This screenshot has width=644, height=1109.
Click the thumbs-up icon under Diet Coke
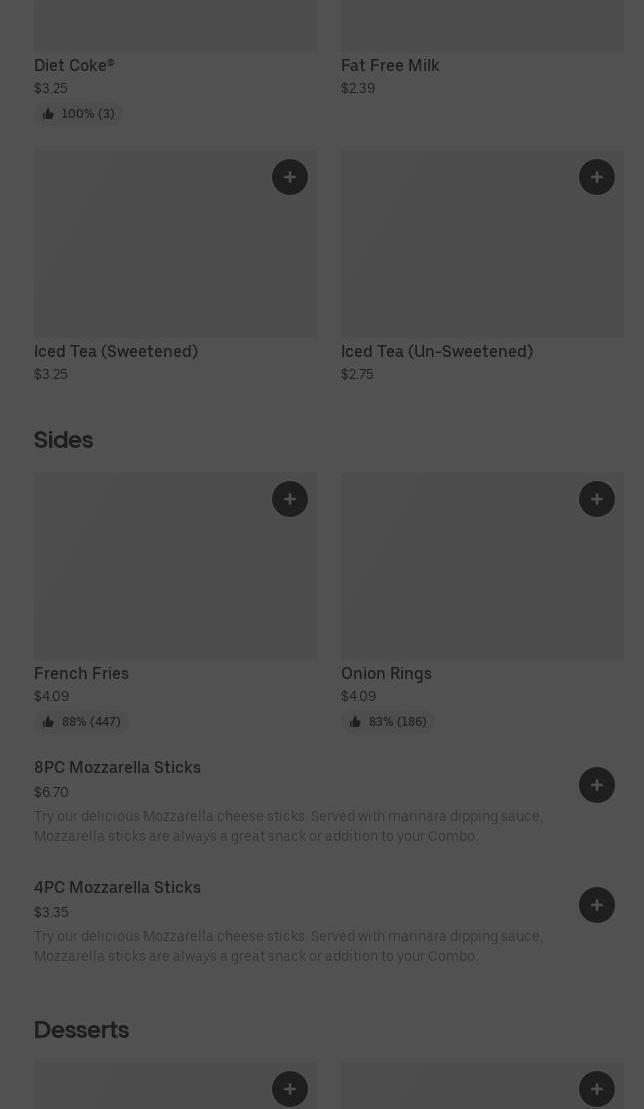(x=48, y=114)
